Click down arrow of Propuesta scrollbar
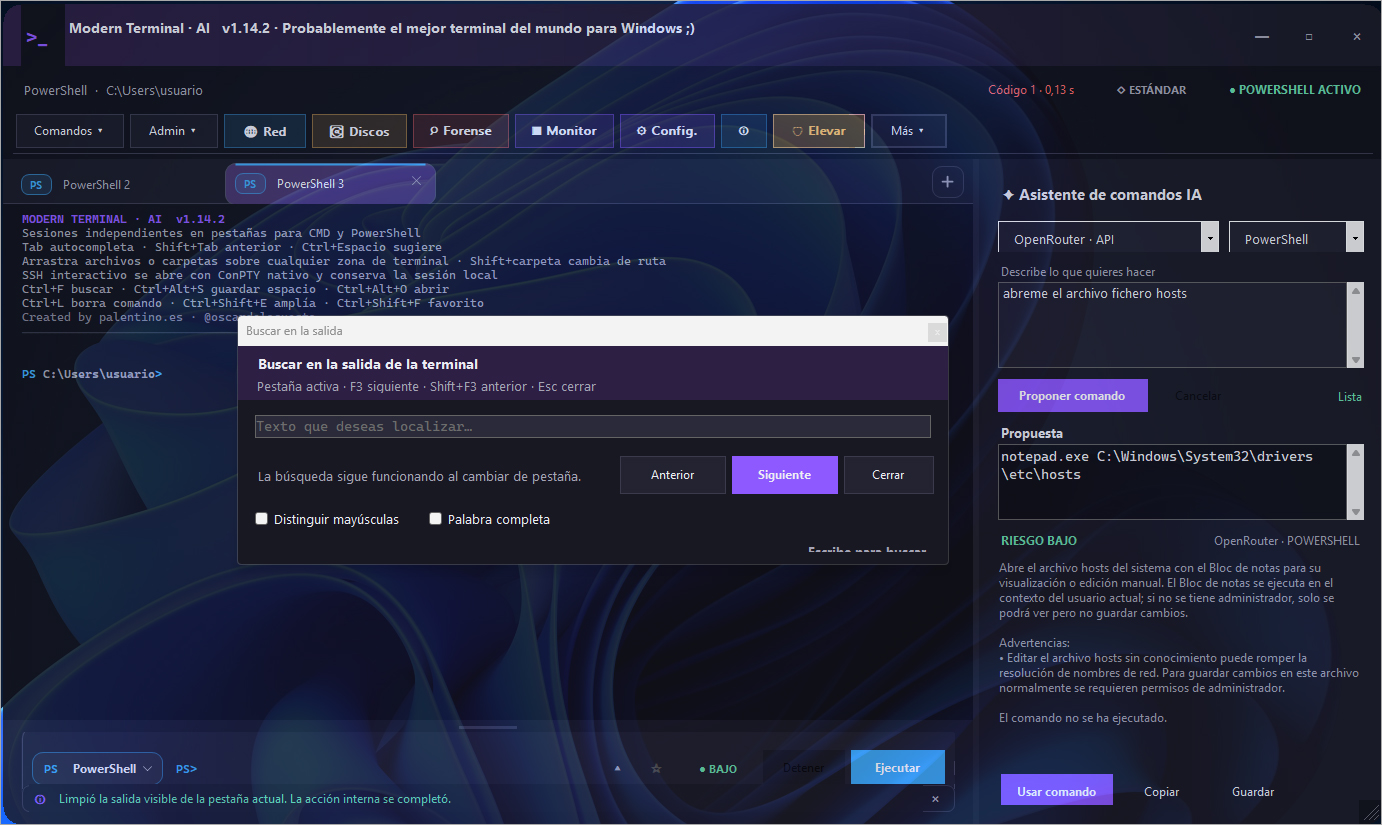The height and width of the screenshot is (825, 1382). (1356, 512)
